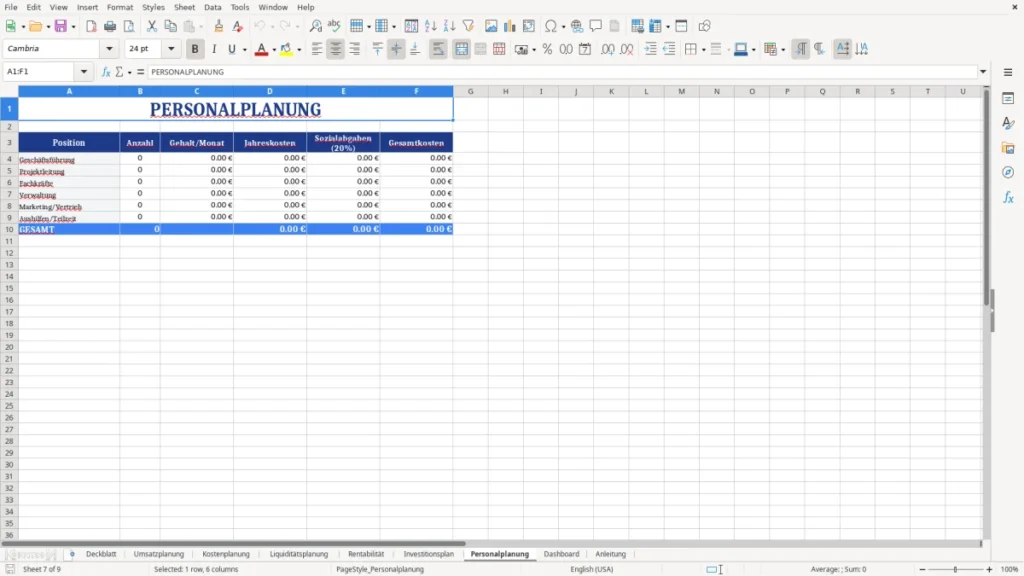1024x576 pixels.
Task: Open the Sheet menu
Action: click(184, 7)
